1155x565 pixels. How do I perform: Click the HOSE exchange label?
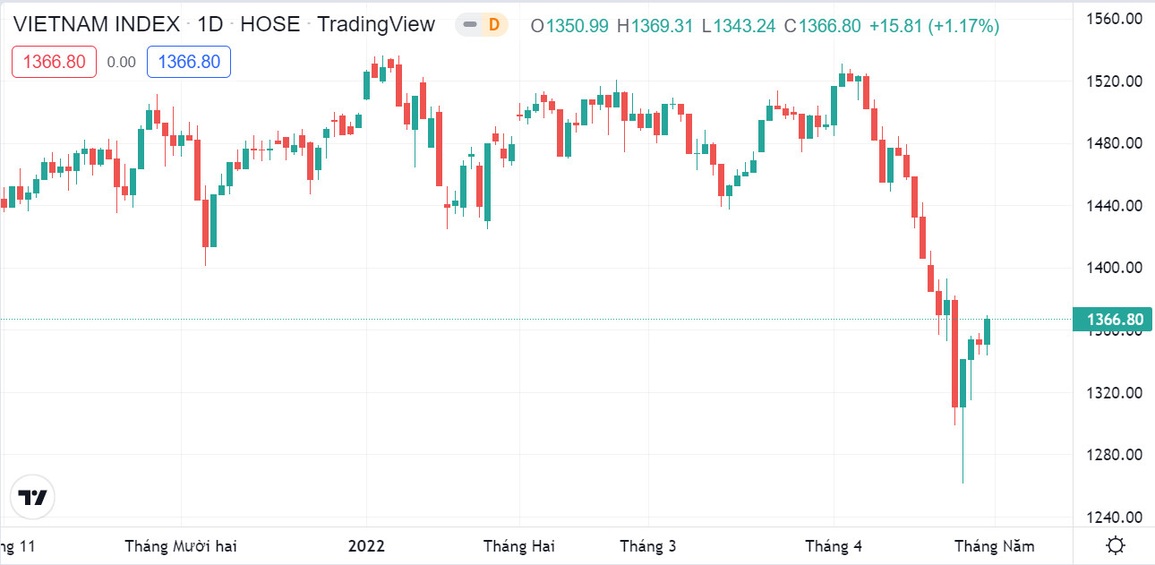point(270,25)
